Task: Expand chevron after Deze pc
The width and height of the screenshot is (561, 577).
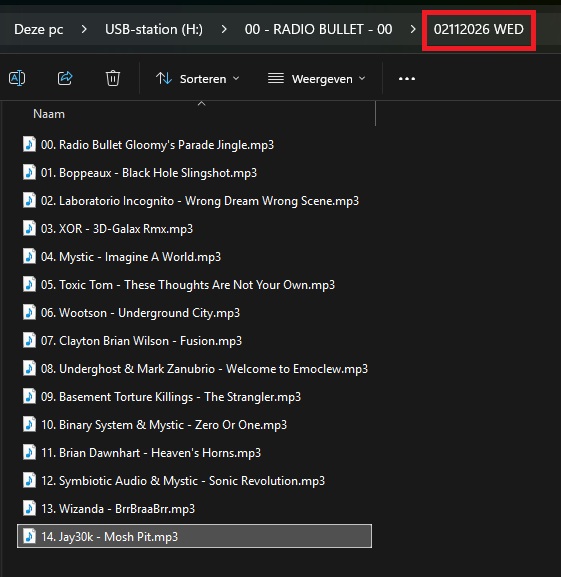Action: tap(84, 29)
